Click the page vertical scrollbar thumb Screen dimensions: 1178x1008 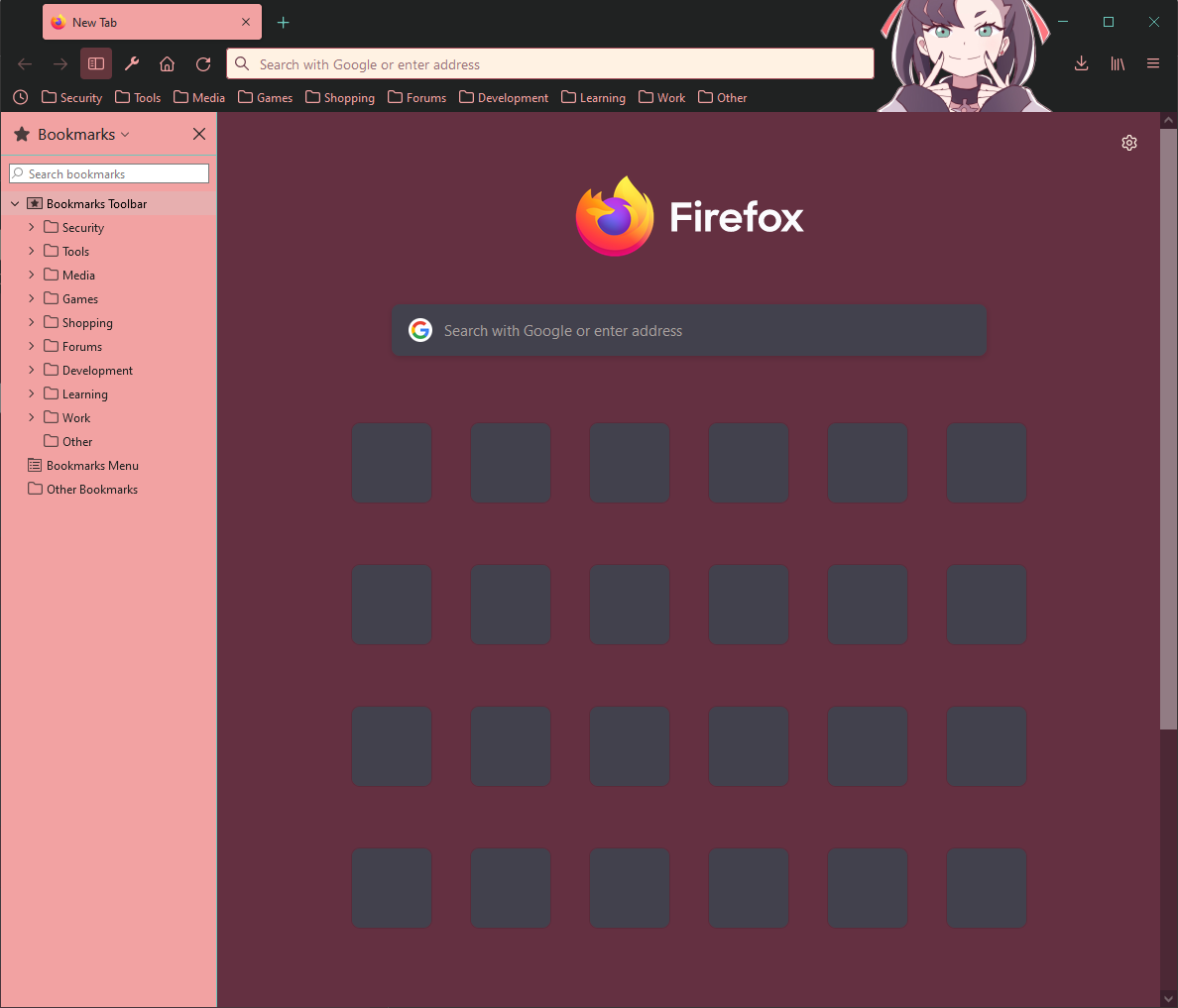1168,428
